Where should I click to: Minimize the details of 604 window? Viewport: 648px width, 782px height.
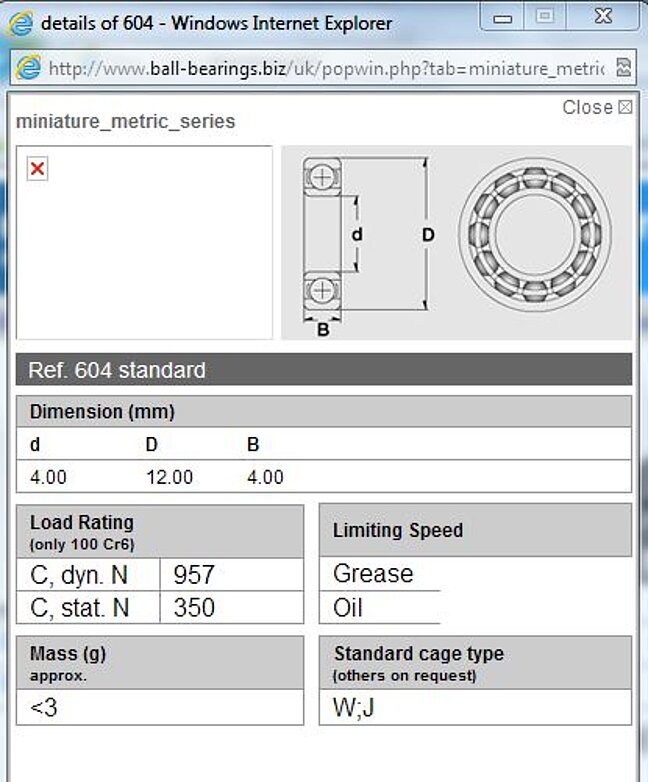click(504, 17)
